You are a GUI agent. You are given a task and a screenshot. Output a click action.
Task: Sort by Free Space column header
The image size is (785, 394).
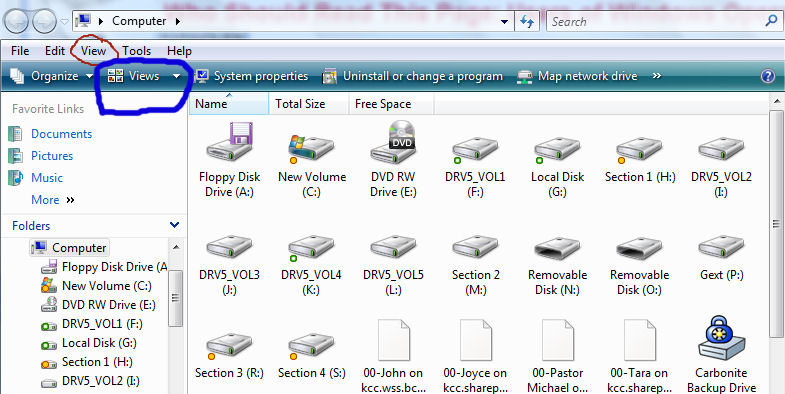pyautogui.click(x=391, y=104)
